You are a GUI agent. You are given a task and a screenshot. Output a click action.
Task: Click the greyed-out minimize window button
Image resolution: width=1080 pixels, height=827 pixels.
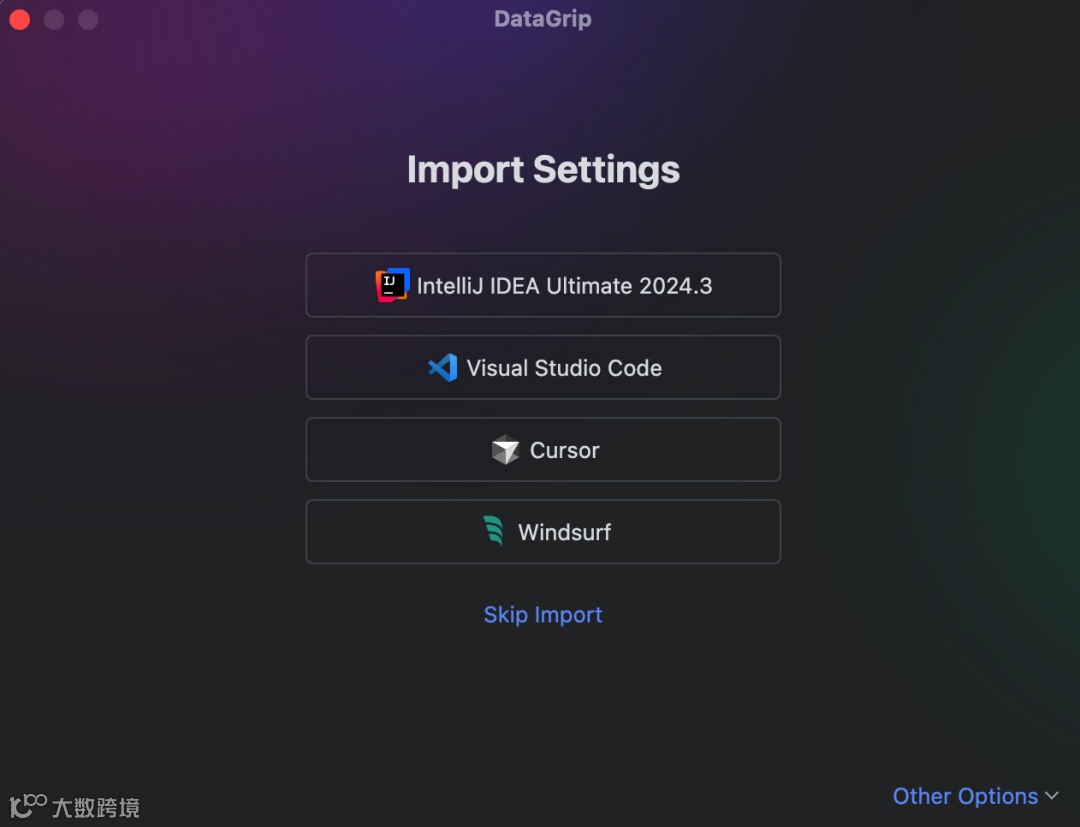point(54,20)
